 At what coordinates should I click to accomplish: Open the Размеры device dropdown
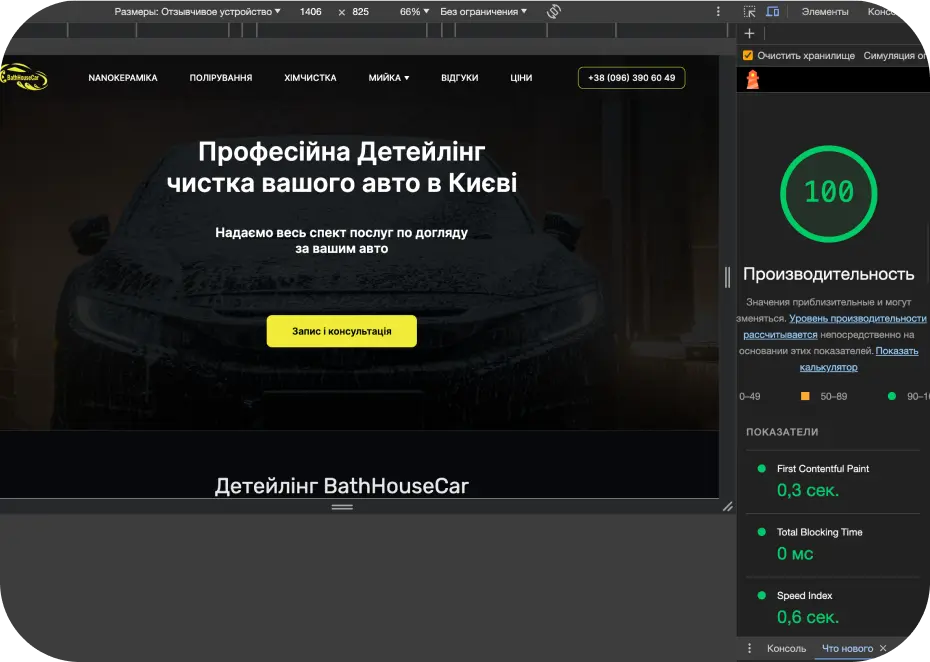coord(198,11)
